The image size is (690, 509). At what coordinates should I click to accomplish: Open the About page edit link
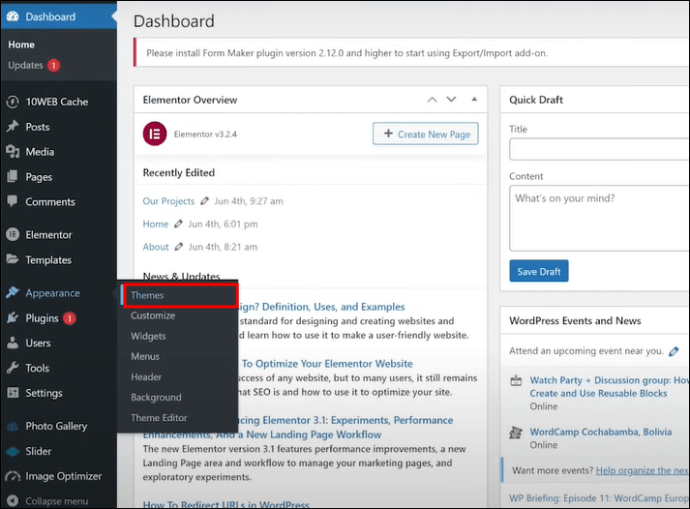click(155, 247)
